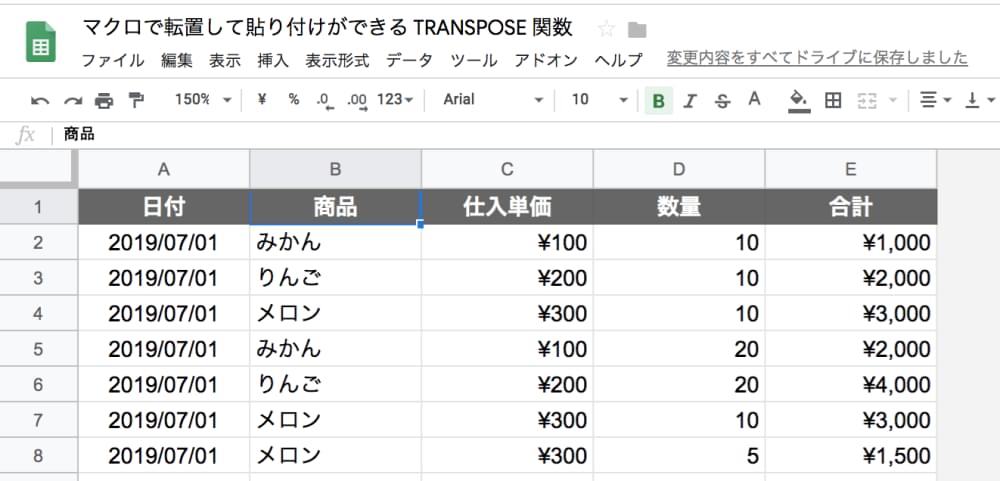Open the Arial font dropdown

pos(494,100)
